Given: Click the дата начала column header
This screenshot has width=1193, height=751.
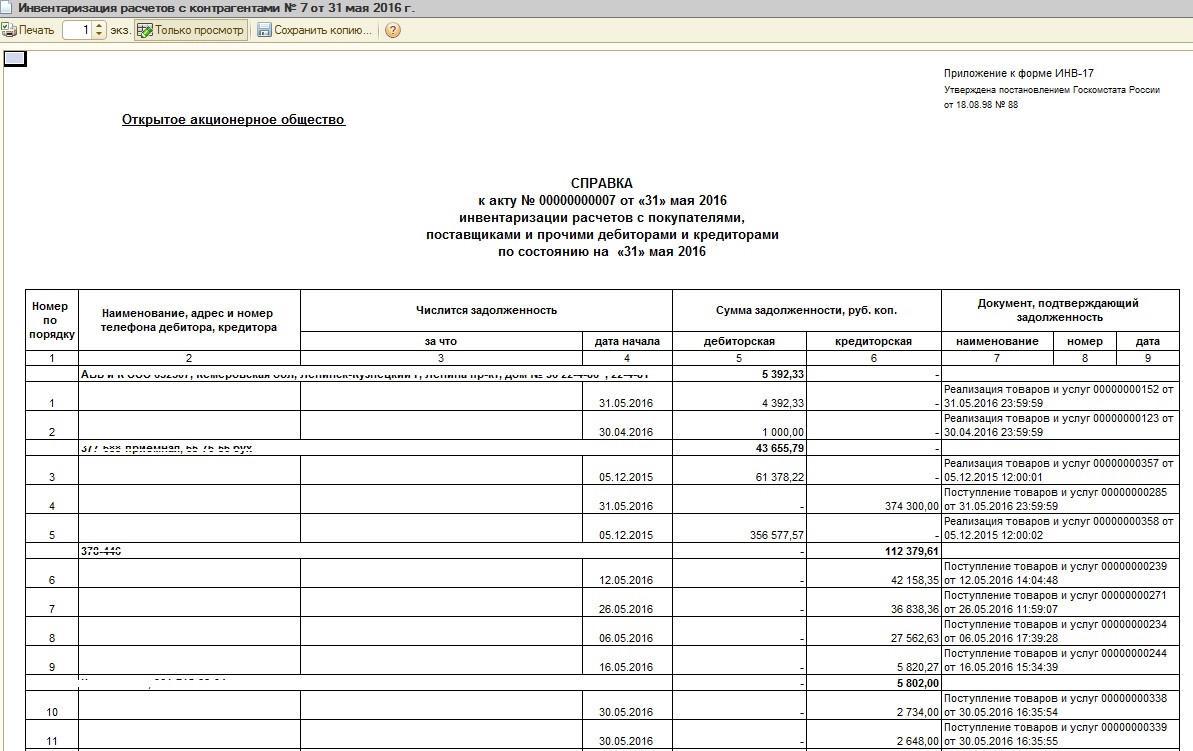Looking at the screenshot, I should point(628,341).
